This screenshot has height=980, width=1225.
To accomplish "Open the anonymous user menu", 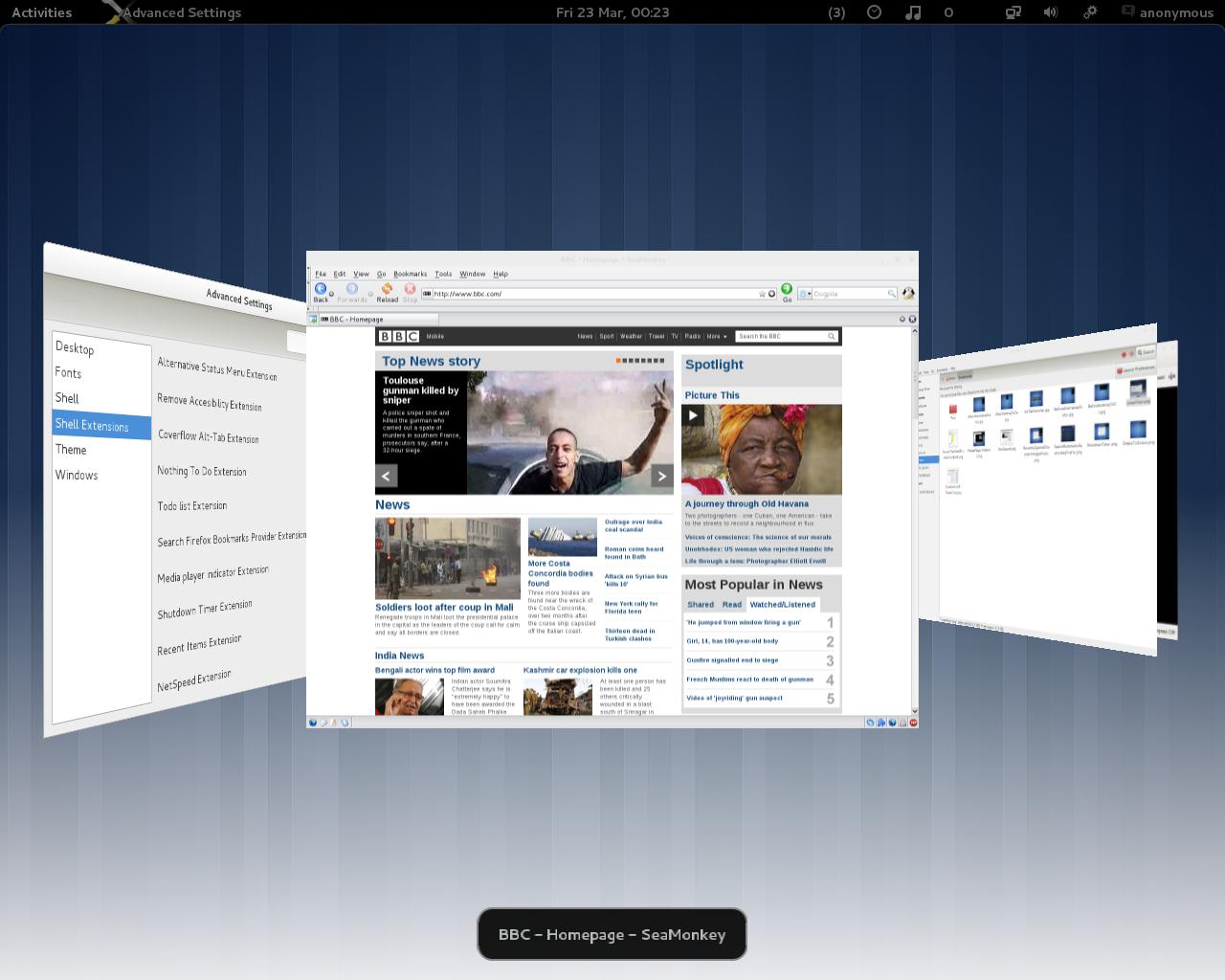I will pyautogui.click(x=1168, y=12).
